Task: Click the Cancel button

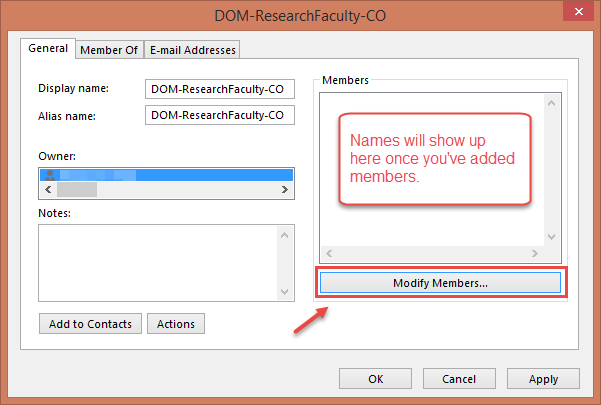Action: pyautogui.click(x=459, y=379)
